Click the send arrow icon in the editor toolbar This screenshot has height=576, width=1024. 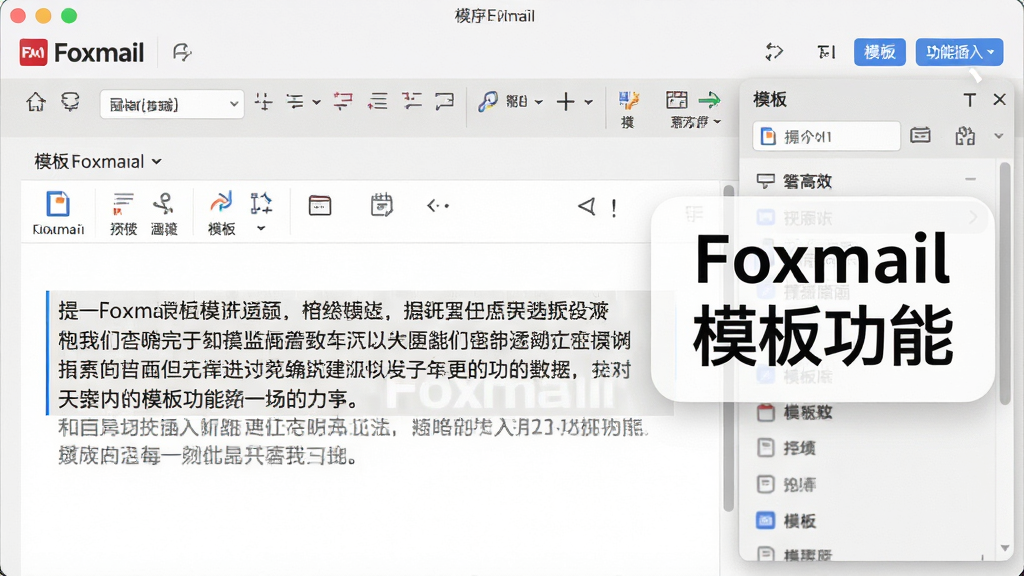(586, 206)
